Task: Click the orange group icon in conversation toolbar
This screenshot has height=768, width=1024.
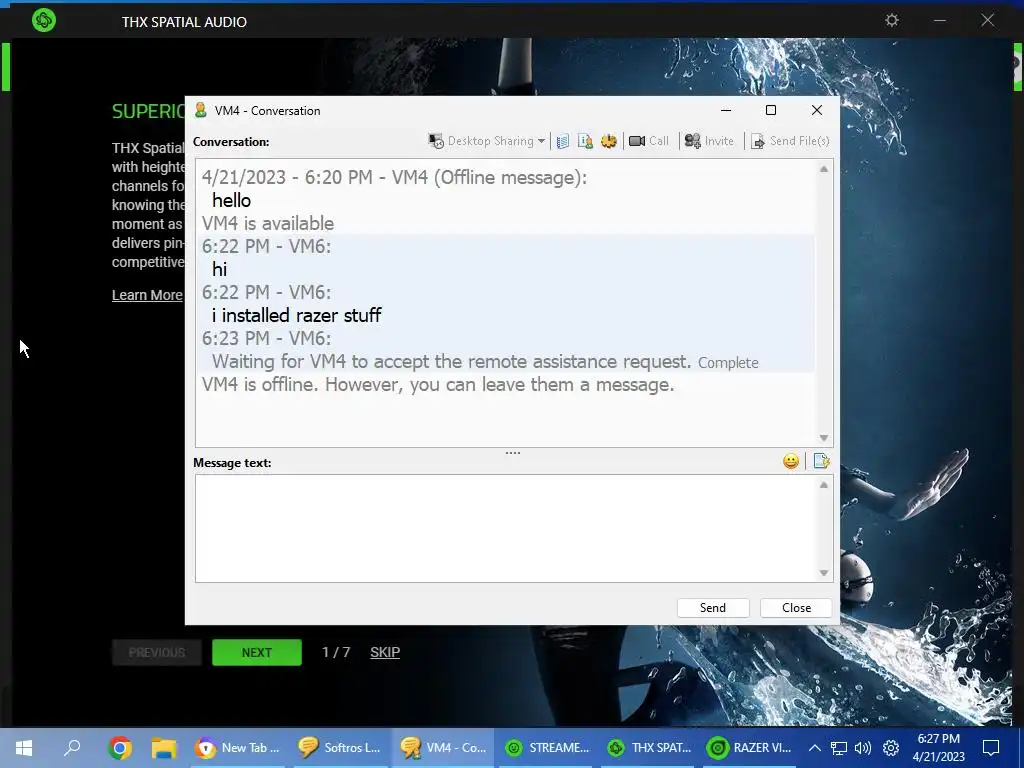Action: pos(609,141)
